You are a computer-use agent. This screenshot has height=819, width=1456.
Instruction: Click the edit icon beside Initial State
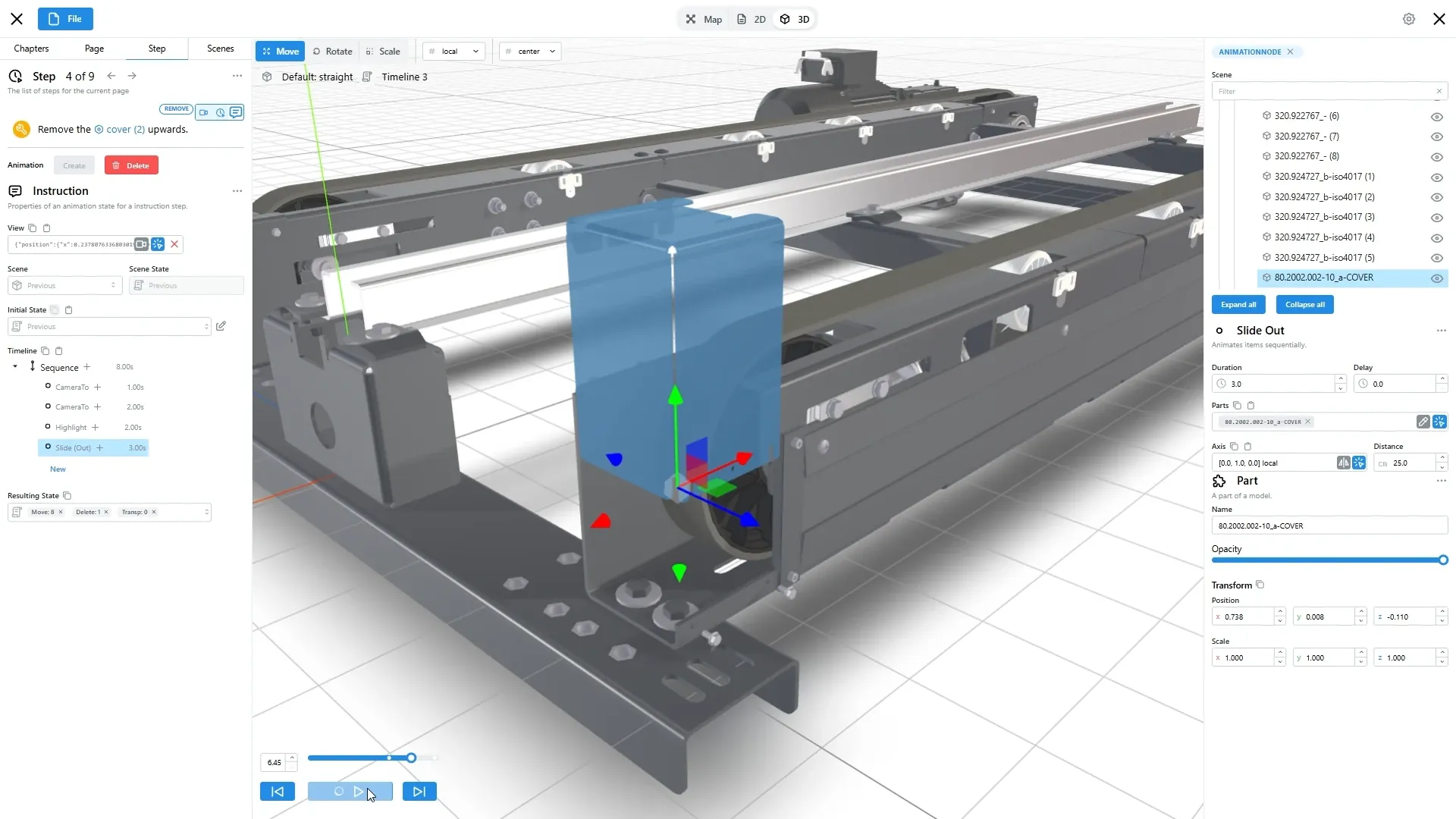point(221,326)
